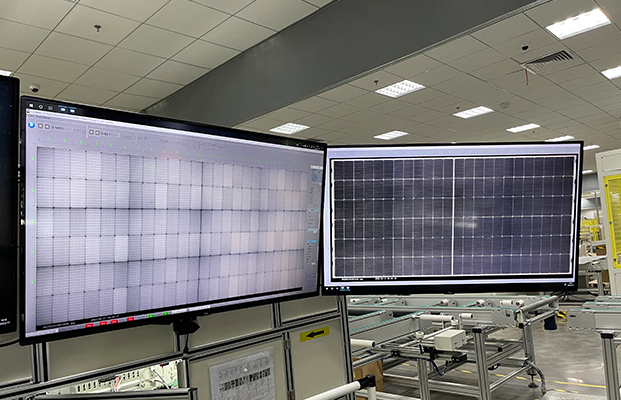
Task: Switch to first highlighted app on left monitor taskbar
Action: click(63, 109)
